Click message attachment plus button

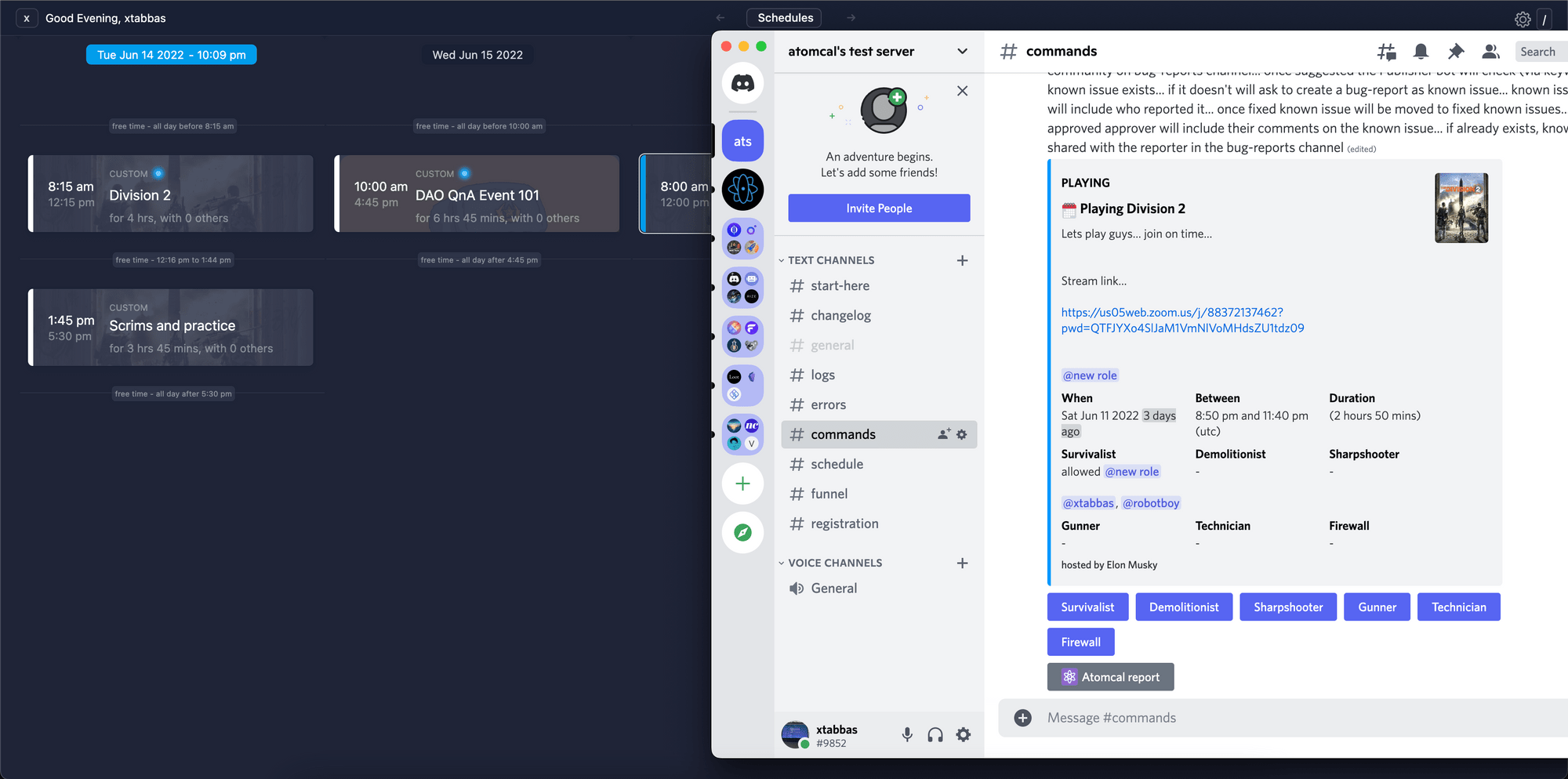coord(1023,718)
